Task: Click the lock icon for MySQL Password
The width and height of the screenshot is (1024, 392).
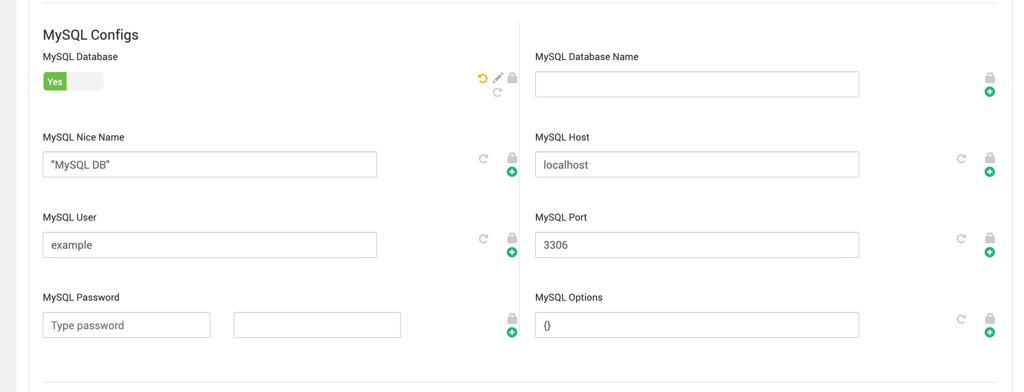Action: click(512, 319)
